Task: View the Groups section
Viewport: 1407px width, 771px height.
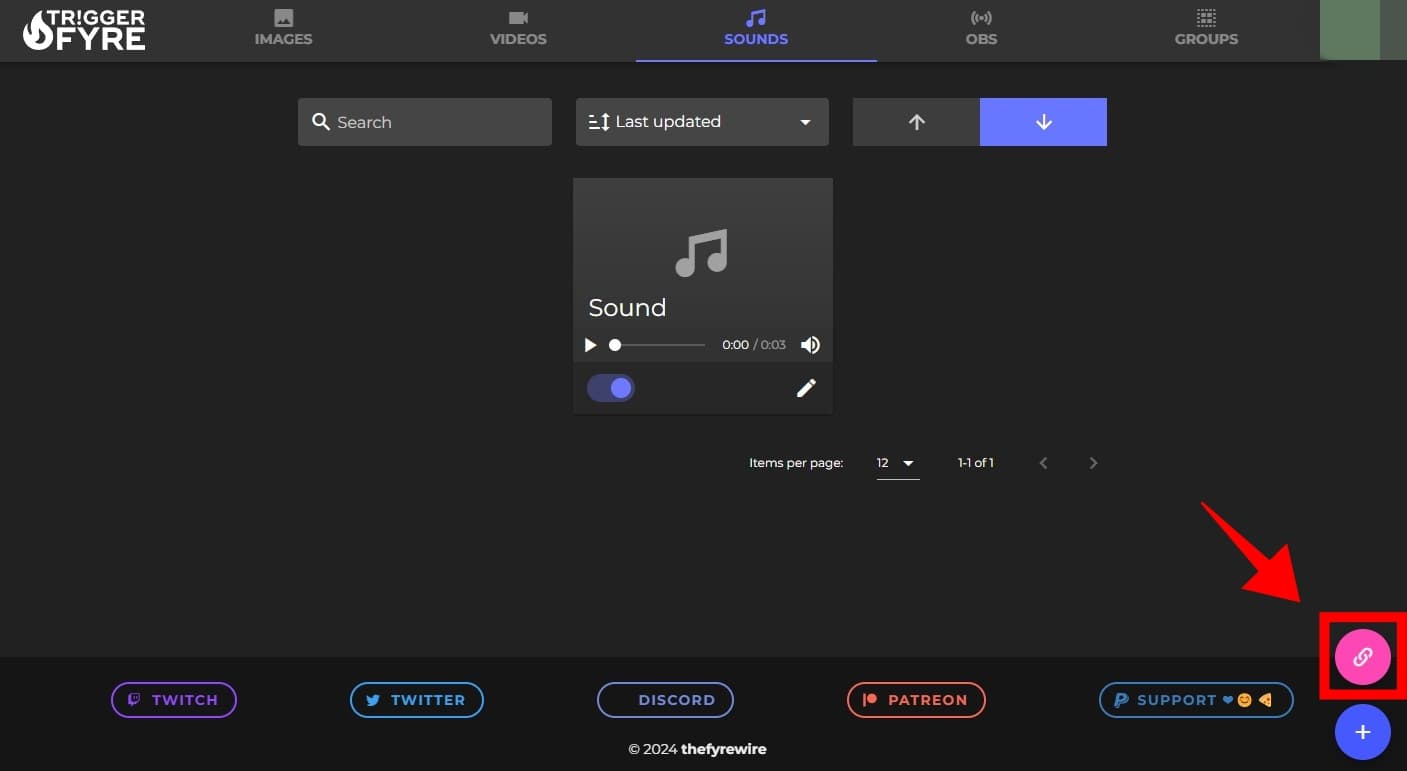Action: pos(1205,30)
